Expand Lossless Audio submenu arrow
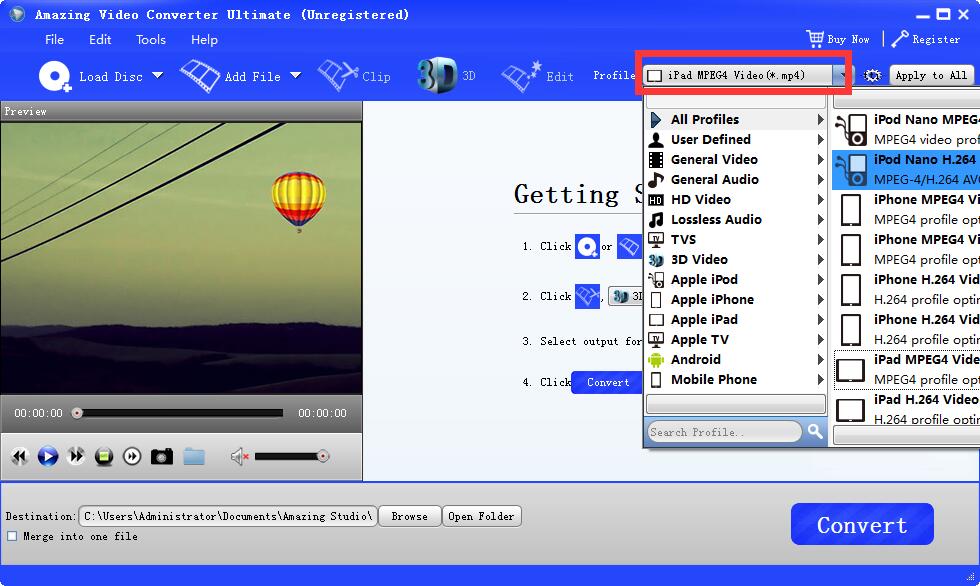This screenshot has height=586, width=980. click(820, 219)
